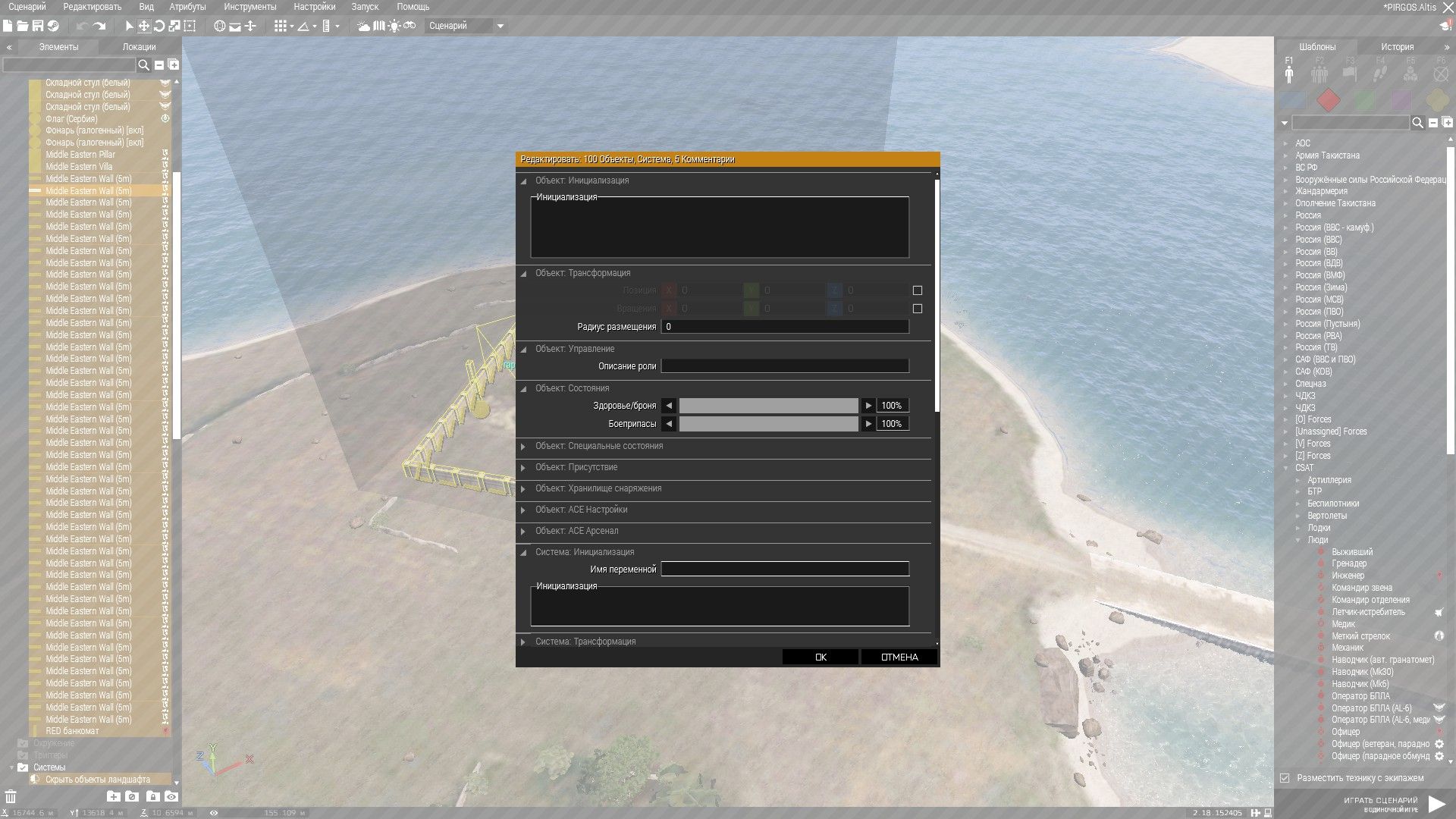Open intel settings envelope icon
Screen dimensions: 1456x819
click(x=235, y=26)
